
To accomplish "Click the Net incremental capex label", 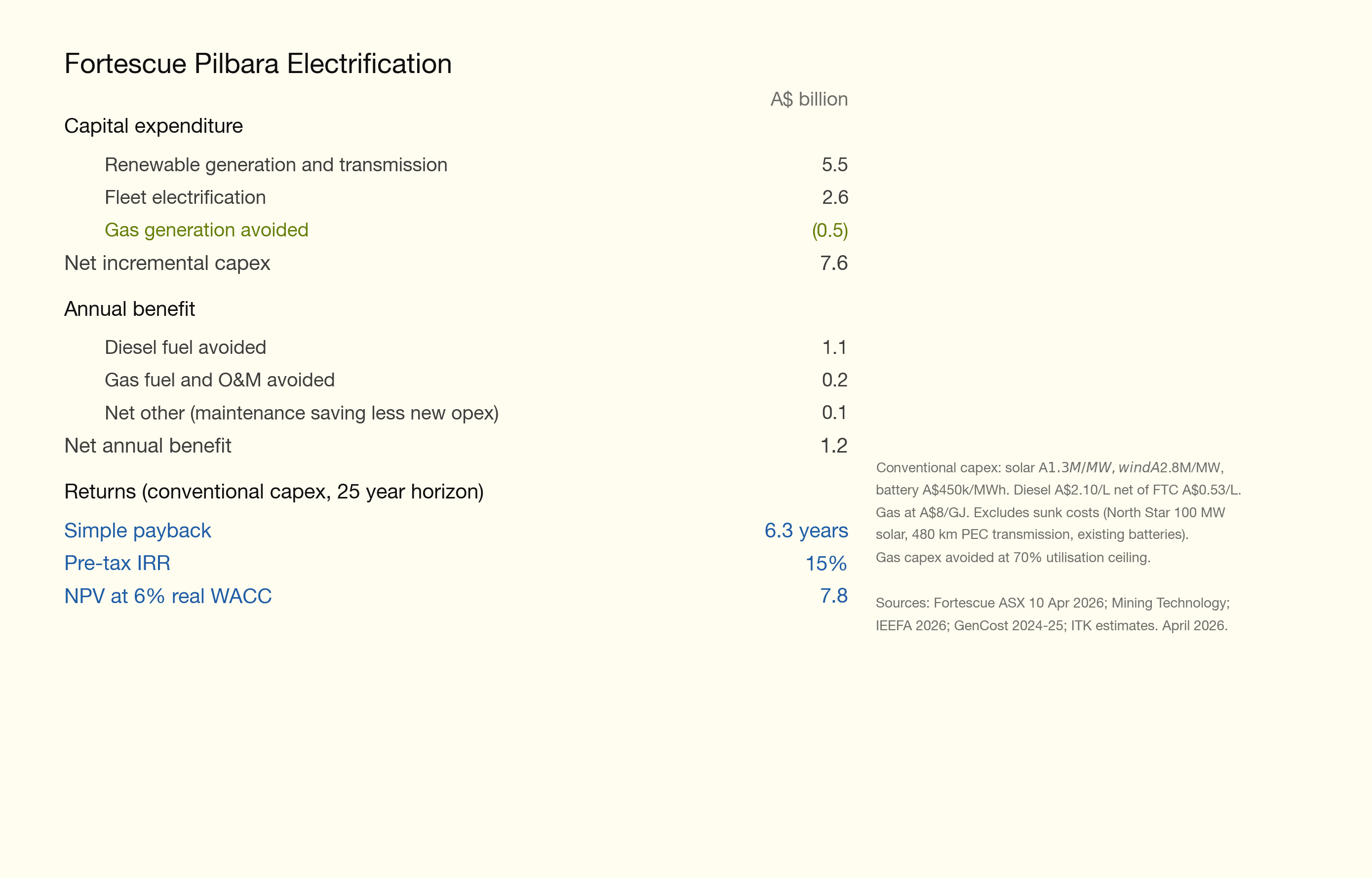I will (x=167, y=263).
